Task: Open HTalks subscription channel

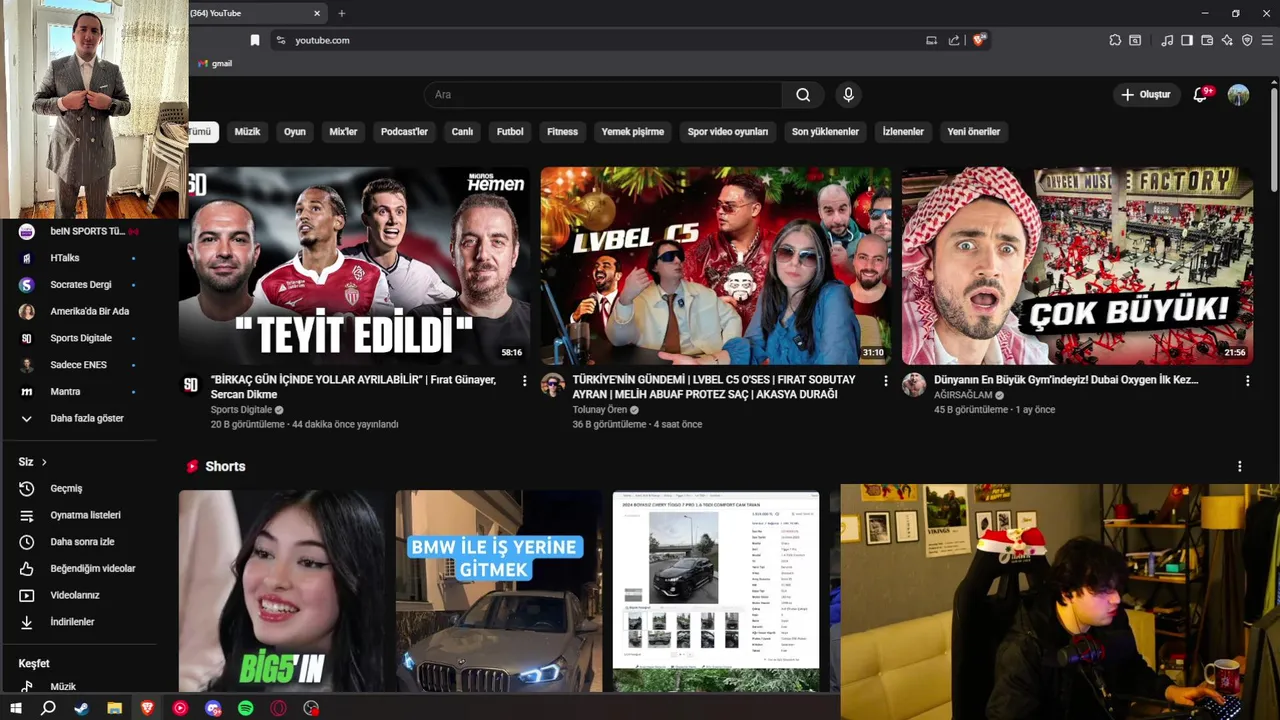Action: (78, 258)
